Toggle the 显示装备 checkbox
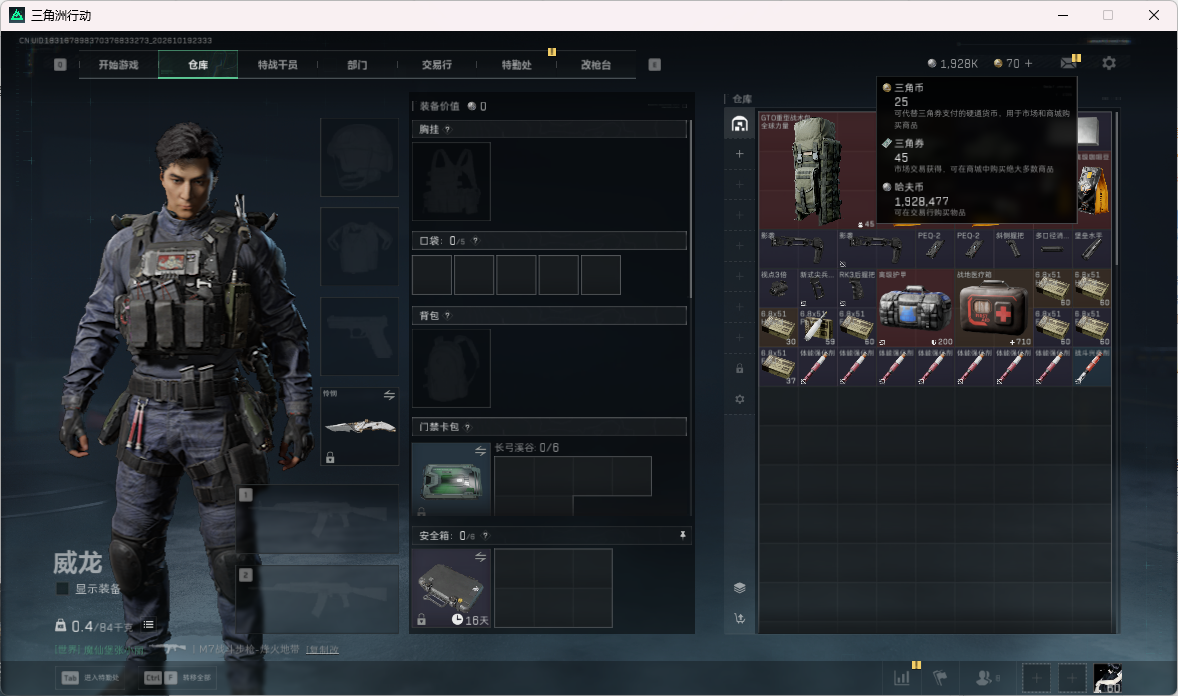This screenshot has height=696, width=1178. click(x=62, y=589)
